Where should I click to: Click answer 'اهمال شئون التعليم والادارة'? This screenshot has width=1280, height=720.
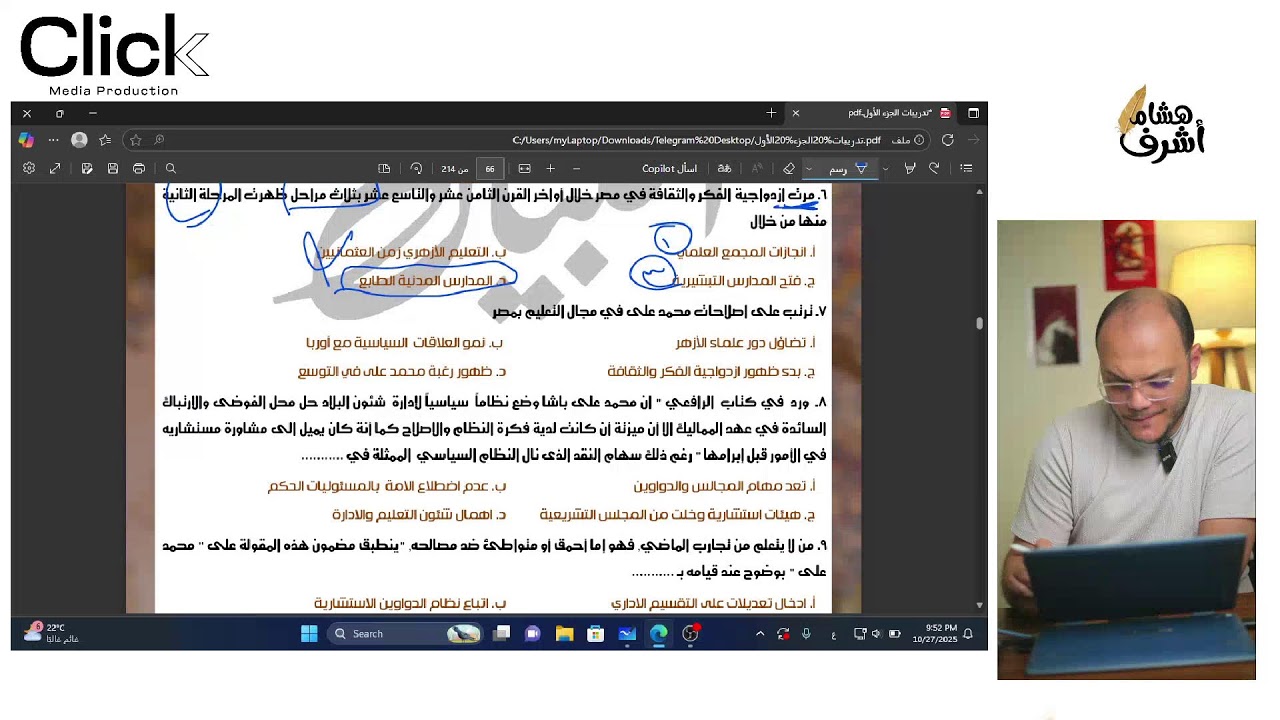[410, 514]
